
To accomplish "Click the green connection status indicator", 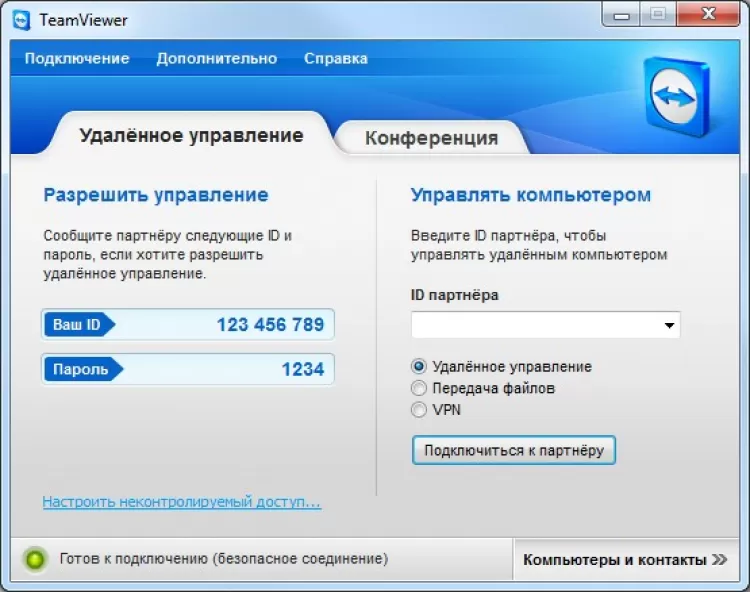I will point(35,559).
